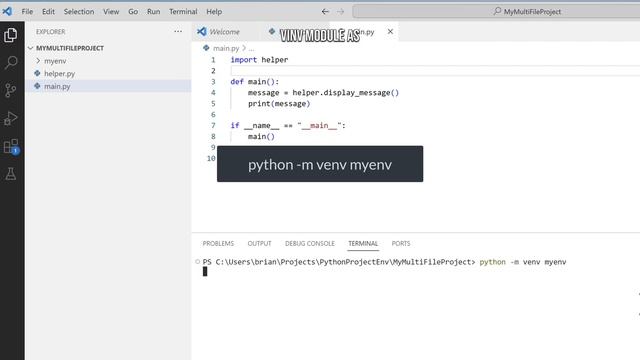Click the Go Forward arrow
Screen dimensions: 640x360
[340, 11]
